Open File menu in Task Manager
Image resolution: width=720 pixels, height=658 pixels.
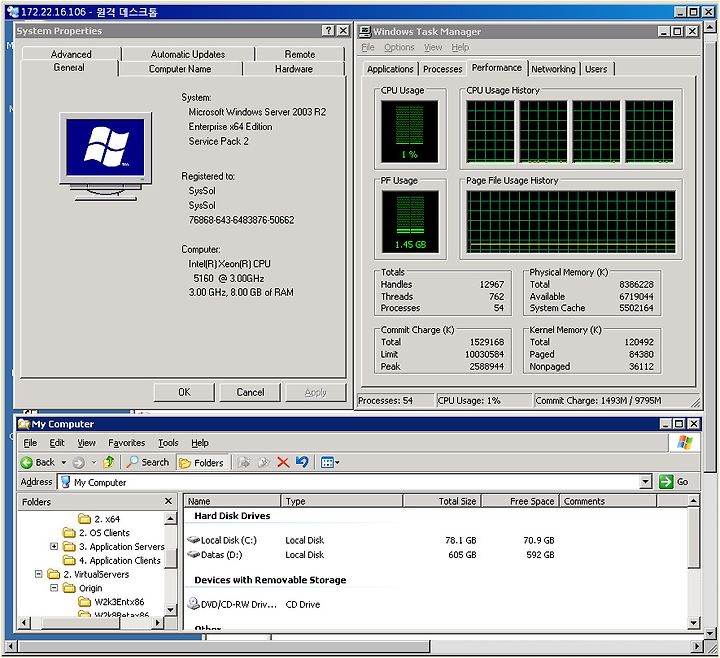(368, 47)
